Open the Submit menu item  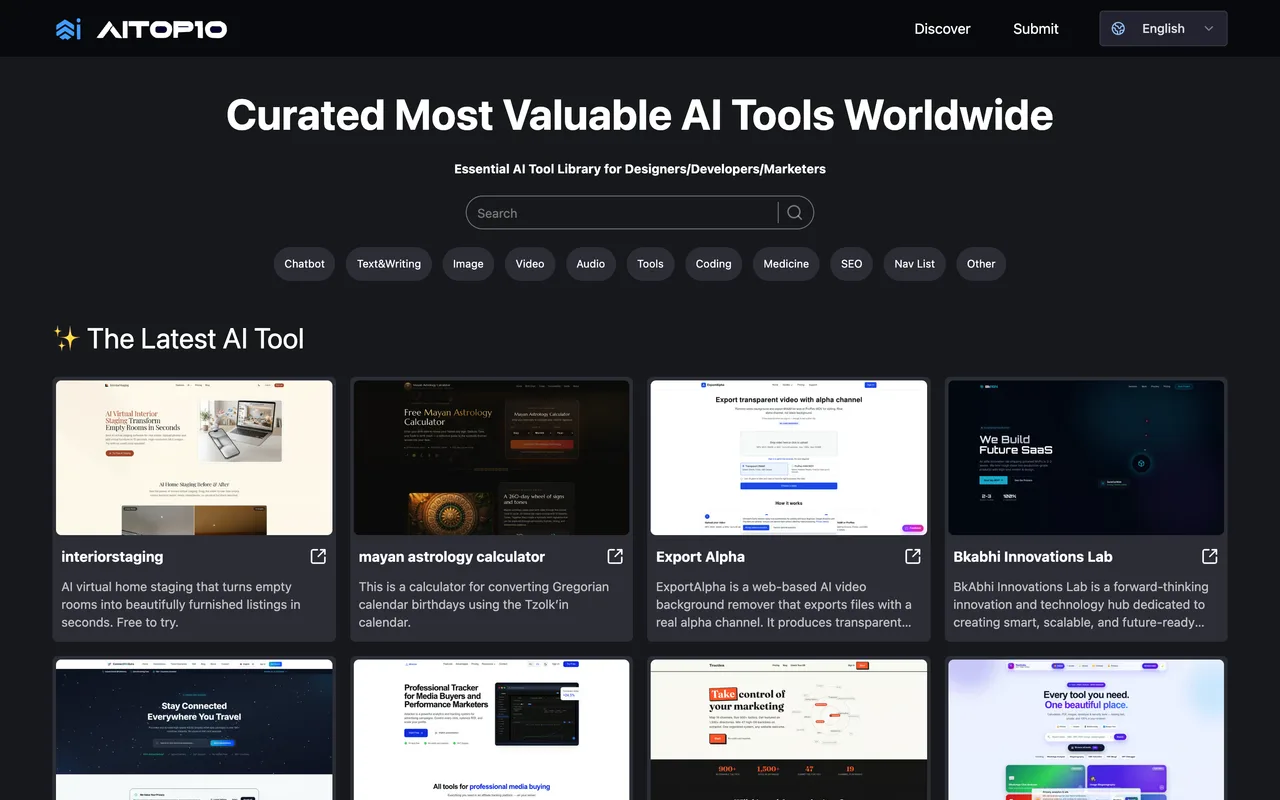(x=1035, y=29)
